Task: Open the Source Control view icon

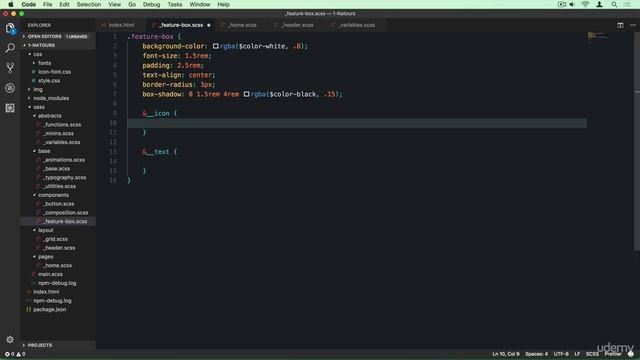Action: [x=10, y=68]
